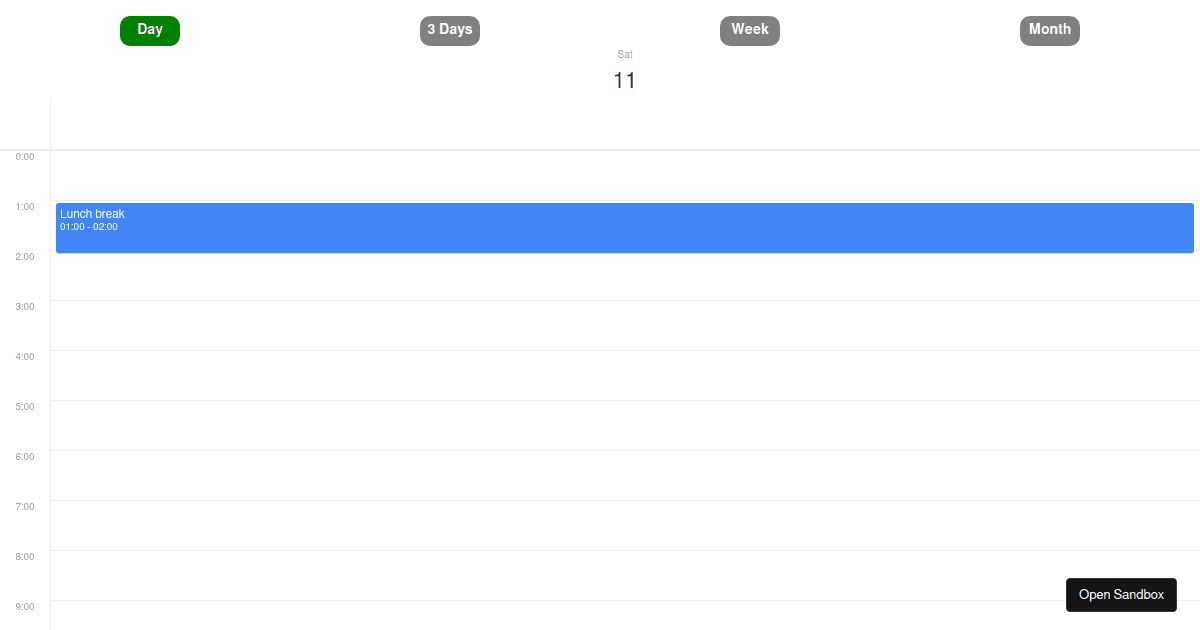The width and height of the screenshot is (1200, 630).
Task: Click the empty 3:00 time slot
Action: click(x=625, y=325)
